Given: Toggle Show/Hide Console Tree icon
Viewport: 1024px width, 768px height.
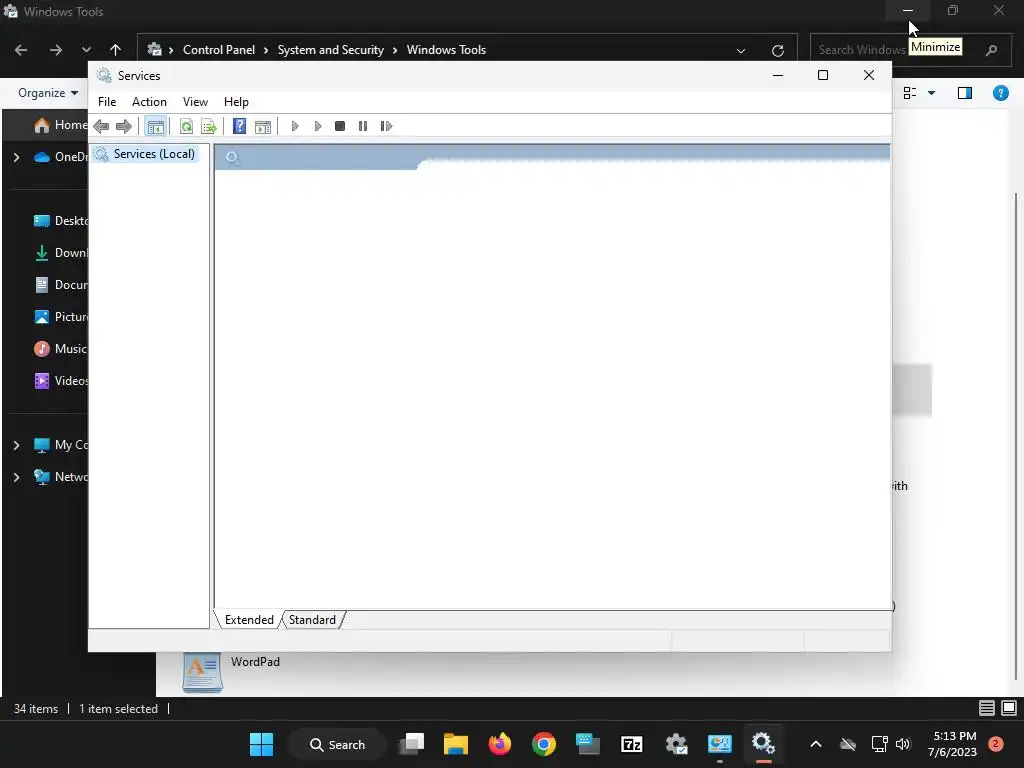Looking at the screenshot, I should point(155,126).
